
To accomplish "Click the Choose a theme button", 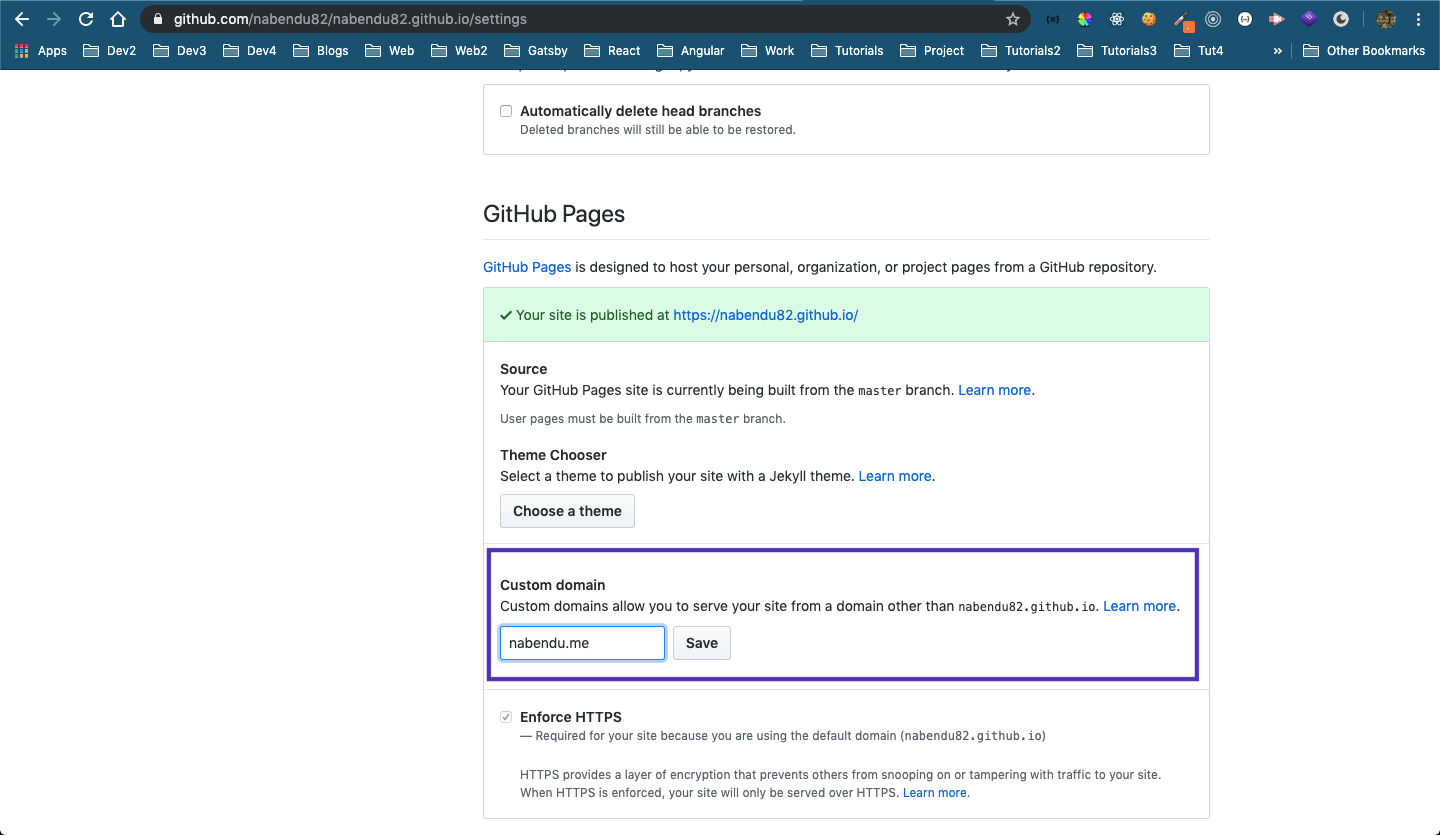I will (567, 511).
